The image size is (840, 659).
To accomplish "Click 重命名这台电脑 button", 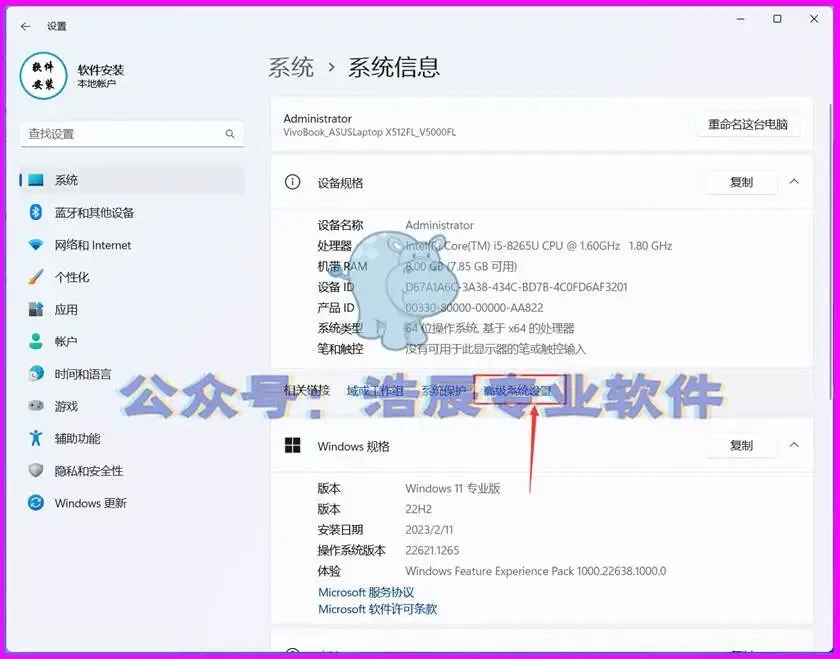I will point(747,125).
